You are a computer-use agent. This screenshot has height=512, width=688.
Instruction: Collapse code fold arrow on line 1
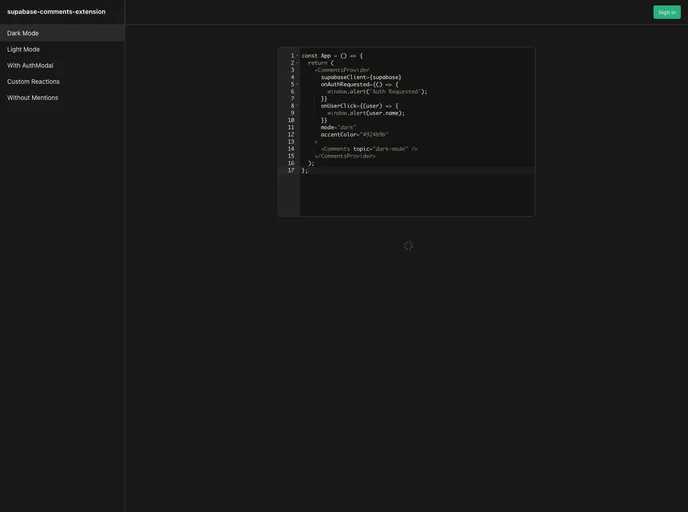pos(297,56)
